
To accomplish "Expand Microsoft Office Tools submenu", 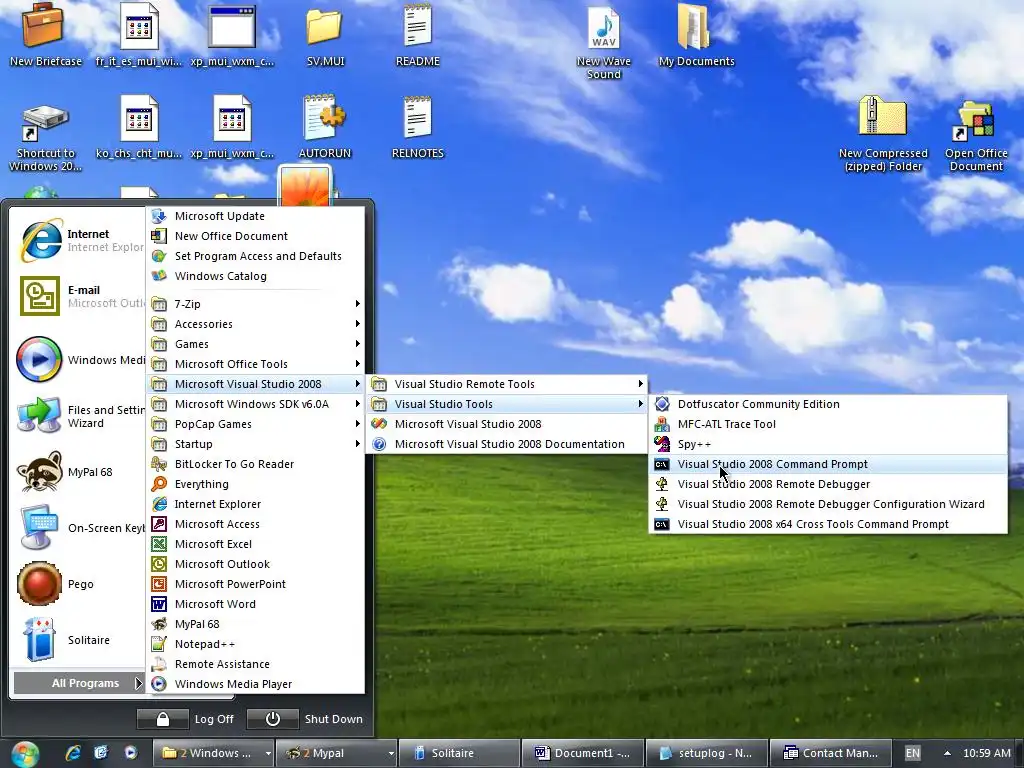I will [256, 364].
